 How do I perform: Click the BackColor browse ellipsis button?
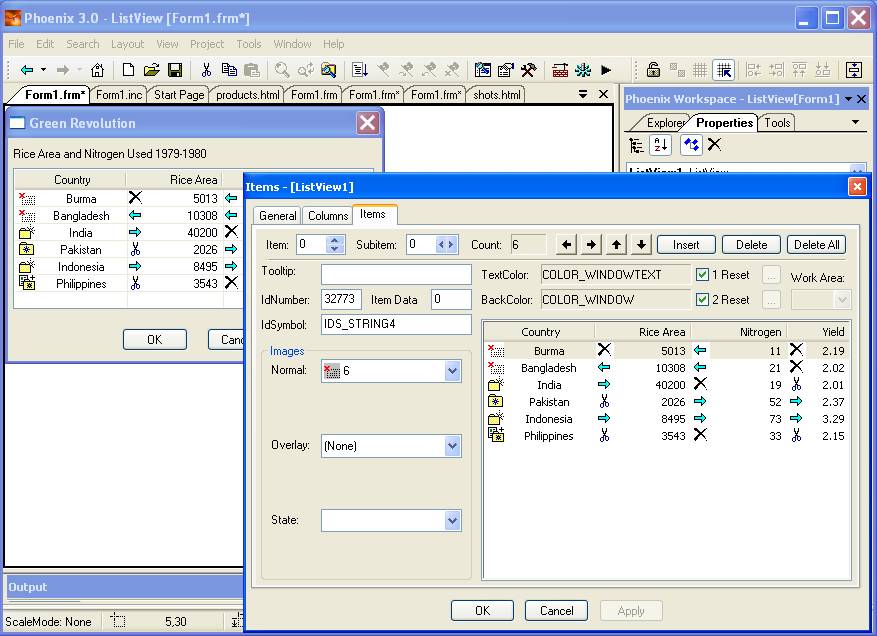[771, 300]
